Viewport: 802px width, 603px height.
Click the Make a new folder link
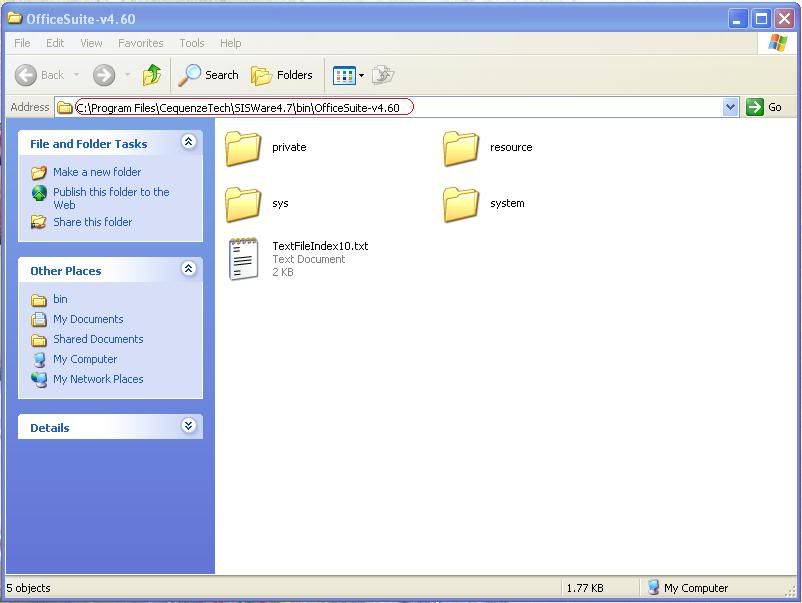coord(97,172)
